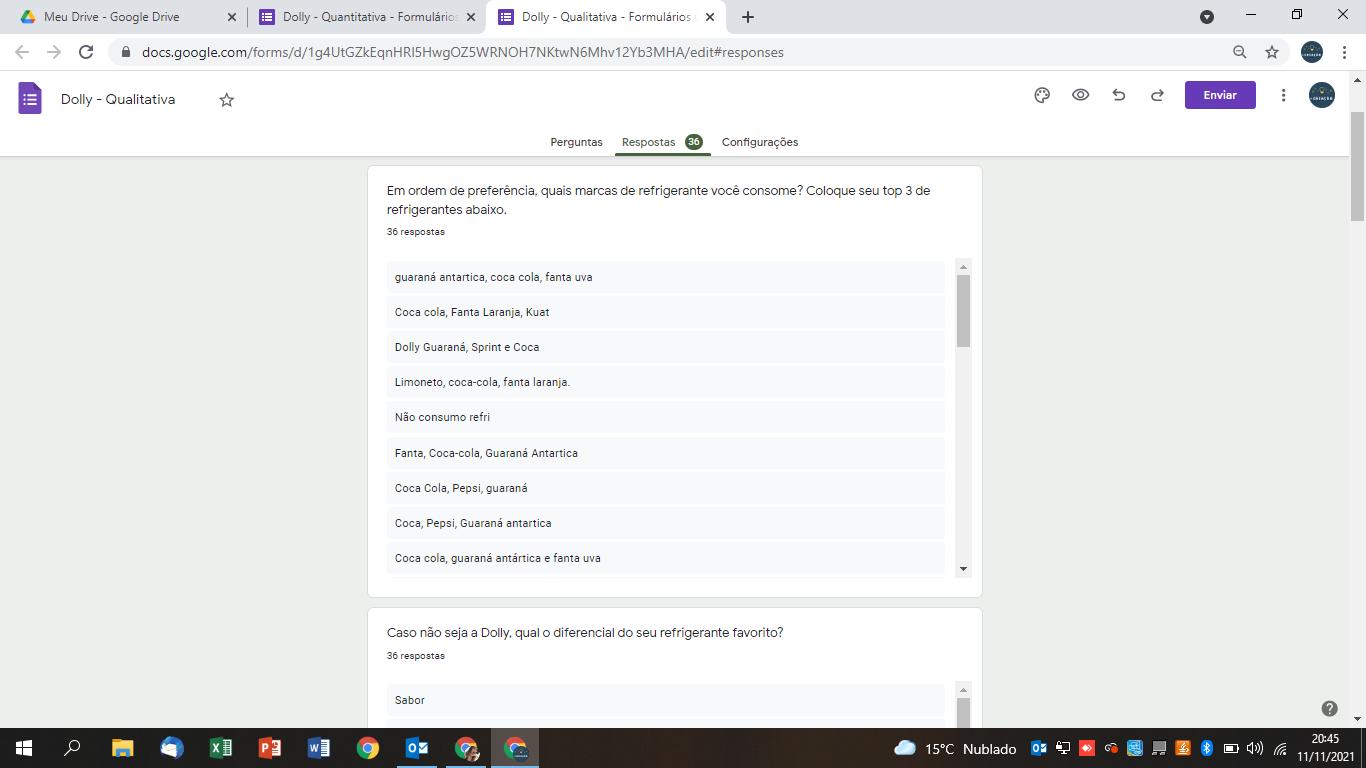Click the Enviar button

[1220, 95]
